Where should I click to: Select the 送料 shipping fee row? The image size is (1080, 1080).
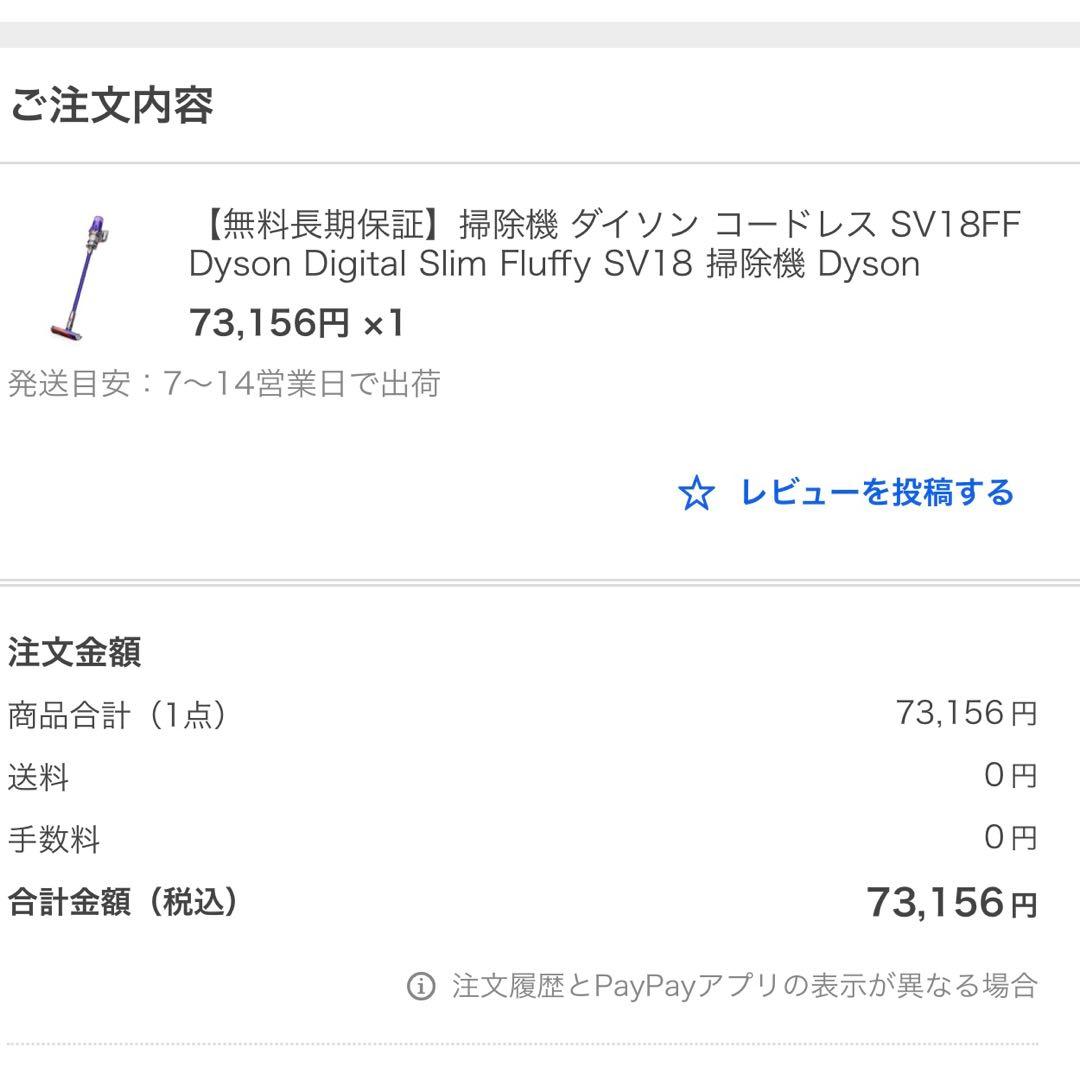coord(38,778)
